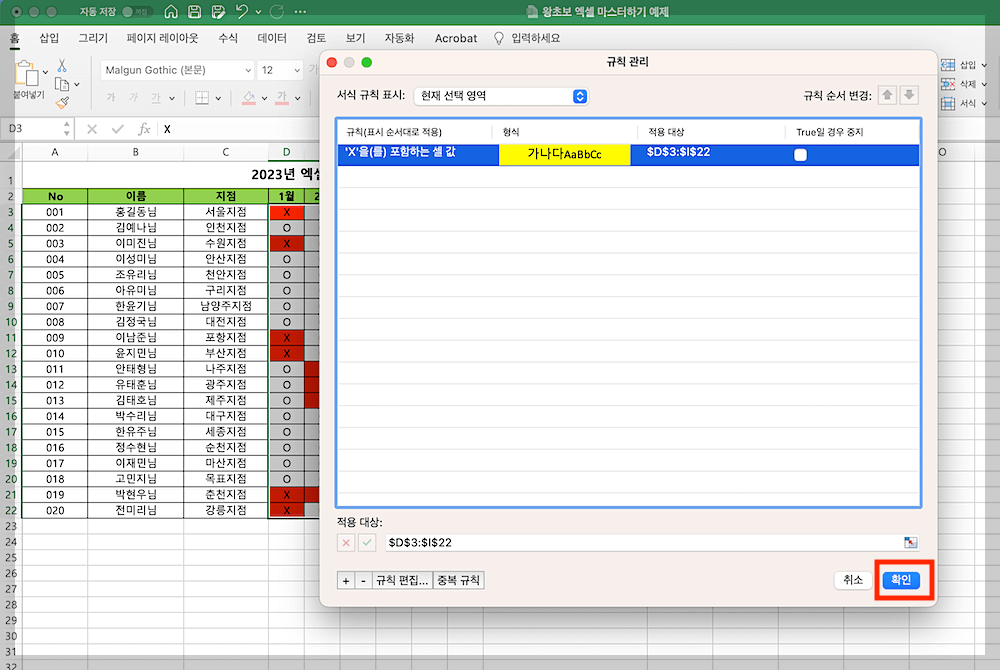Click the Save As icon with pencil
The image size is (1000, 670).
coord(218,11)
